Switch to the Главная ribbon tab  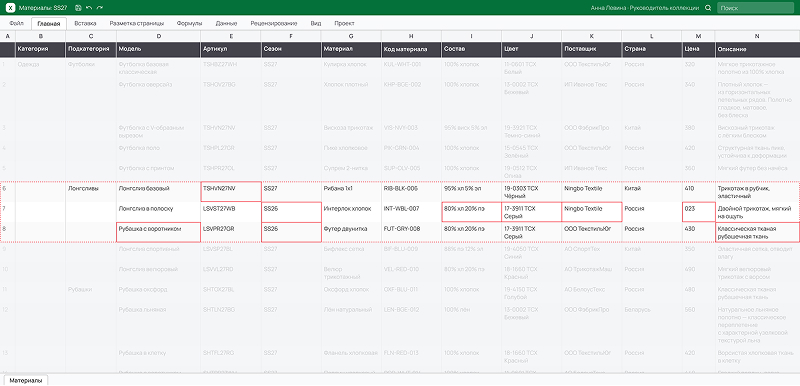tap(49, 23)
